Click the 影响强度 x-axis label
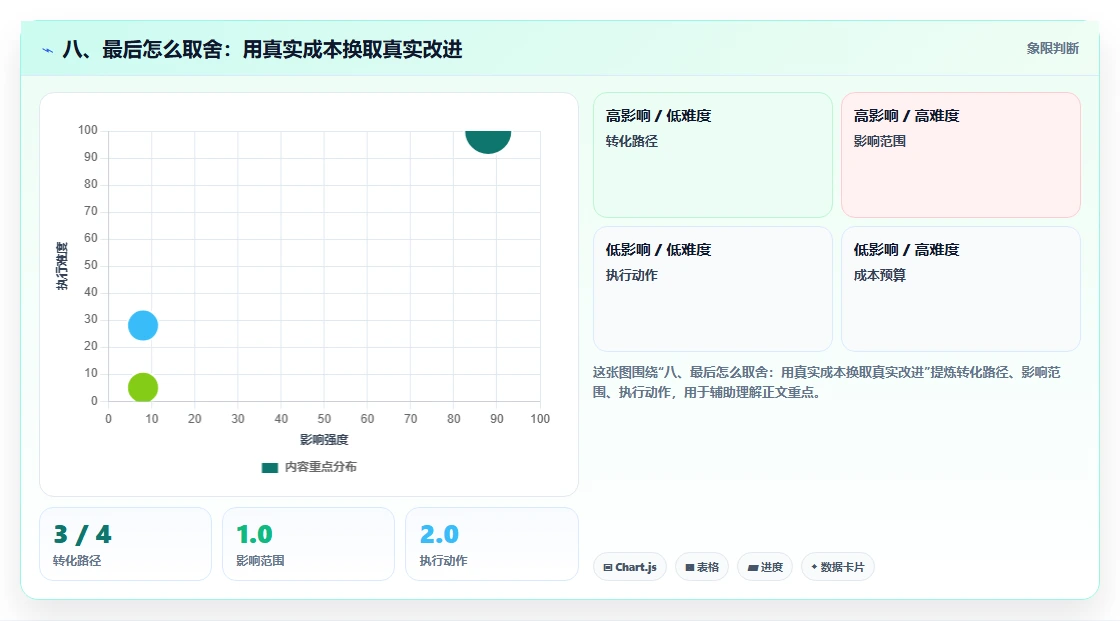Viewport: 1120px width, 621px height. click(x=324, y=439)
